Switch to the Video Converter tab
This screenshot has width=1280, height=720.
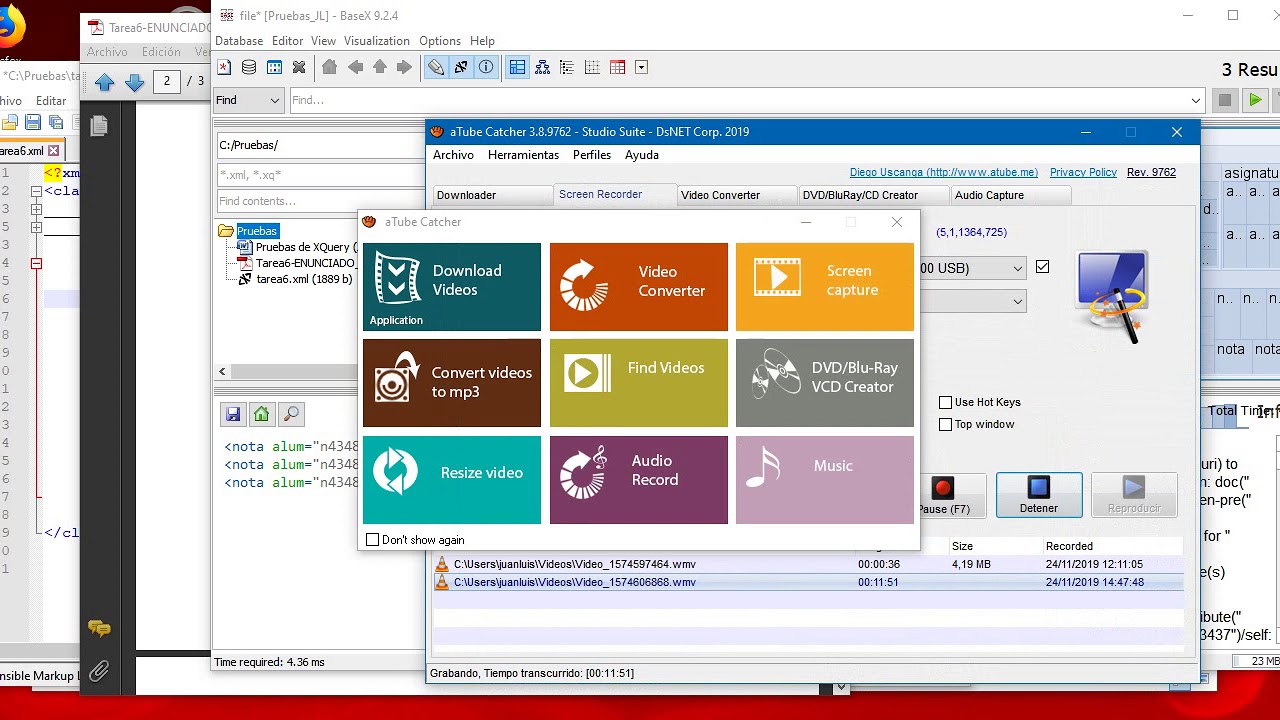coord(737,195)
